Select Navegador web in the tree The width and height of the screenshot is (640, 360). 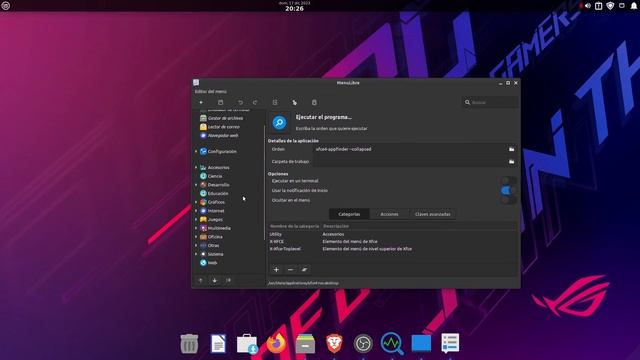(223, 136)
